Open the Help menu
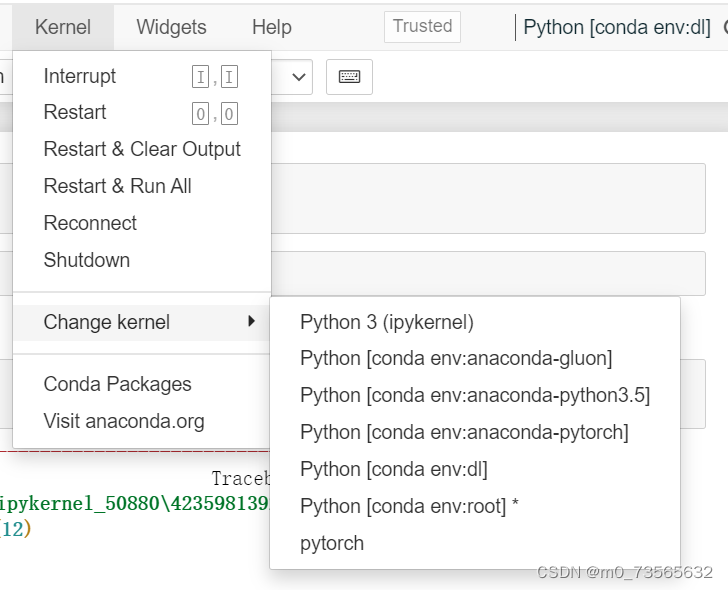The image size is (728, 590). (x=272, y=27)
